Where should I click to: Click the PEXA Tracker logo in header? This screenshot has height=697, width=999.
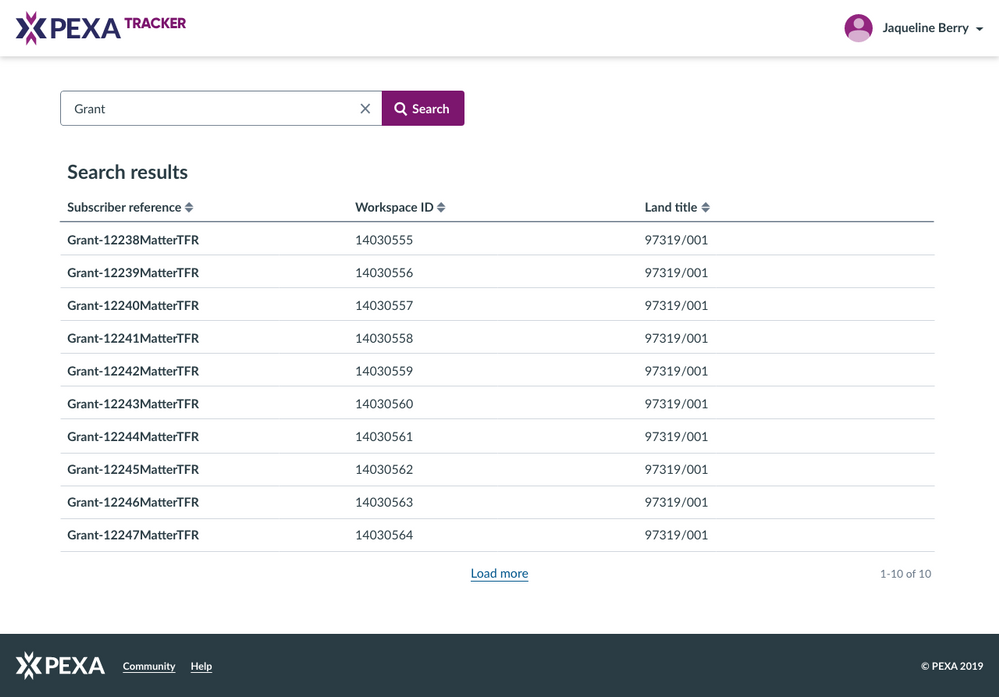[x=100, y=28]
